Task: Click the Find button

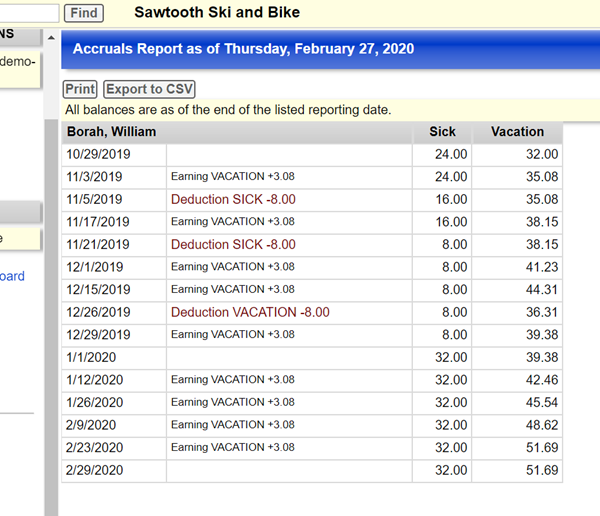Action: 84,13
